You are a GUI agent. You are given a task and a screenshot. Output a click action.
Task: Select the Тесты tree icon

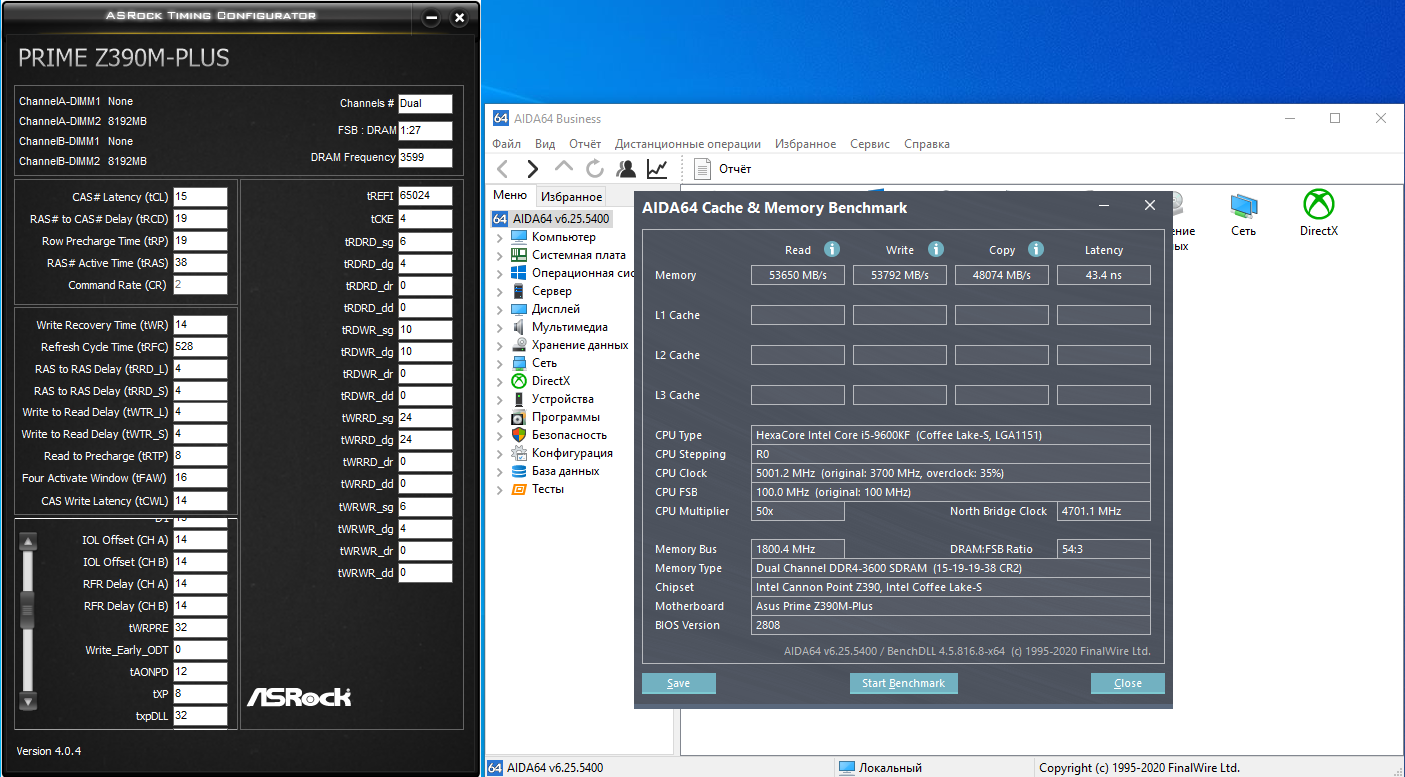(518, 489)
